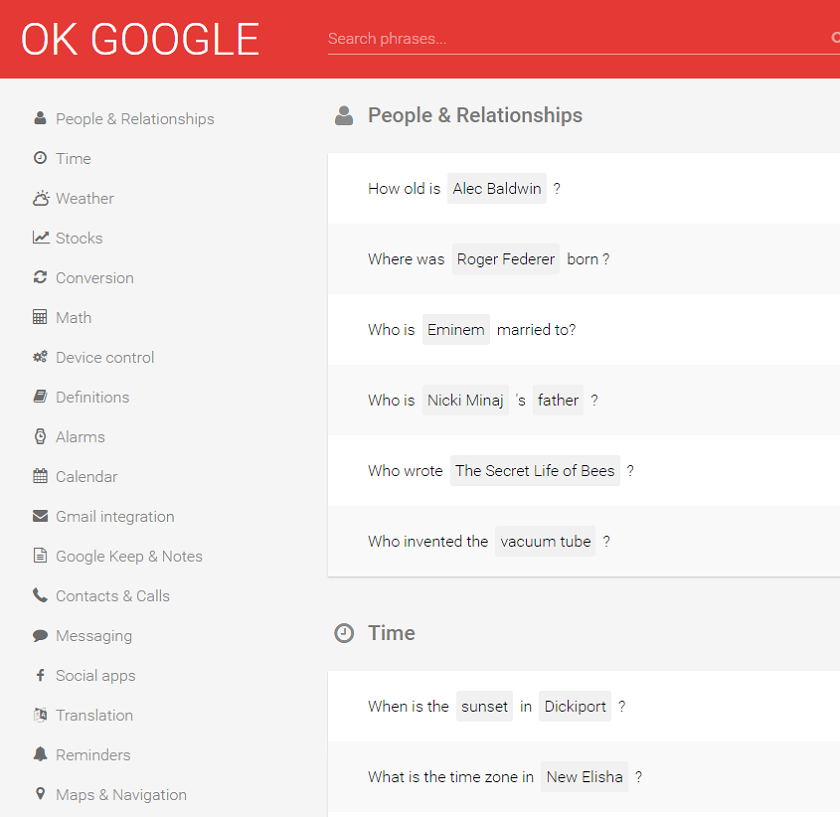Click the OK GOOGLE header title

click(x=140, y=40)
